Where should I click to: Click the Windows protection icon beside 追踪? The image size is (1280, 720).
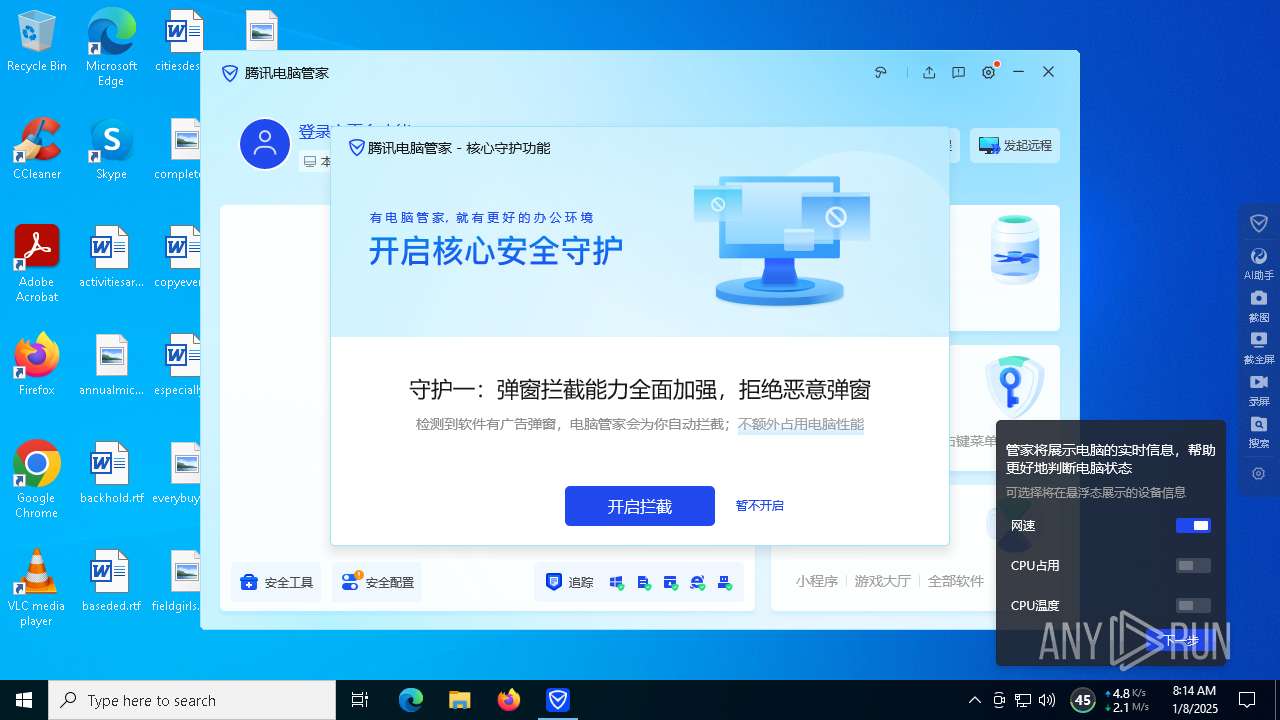[616, 582]
